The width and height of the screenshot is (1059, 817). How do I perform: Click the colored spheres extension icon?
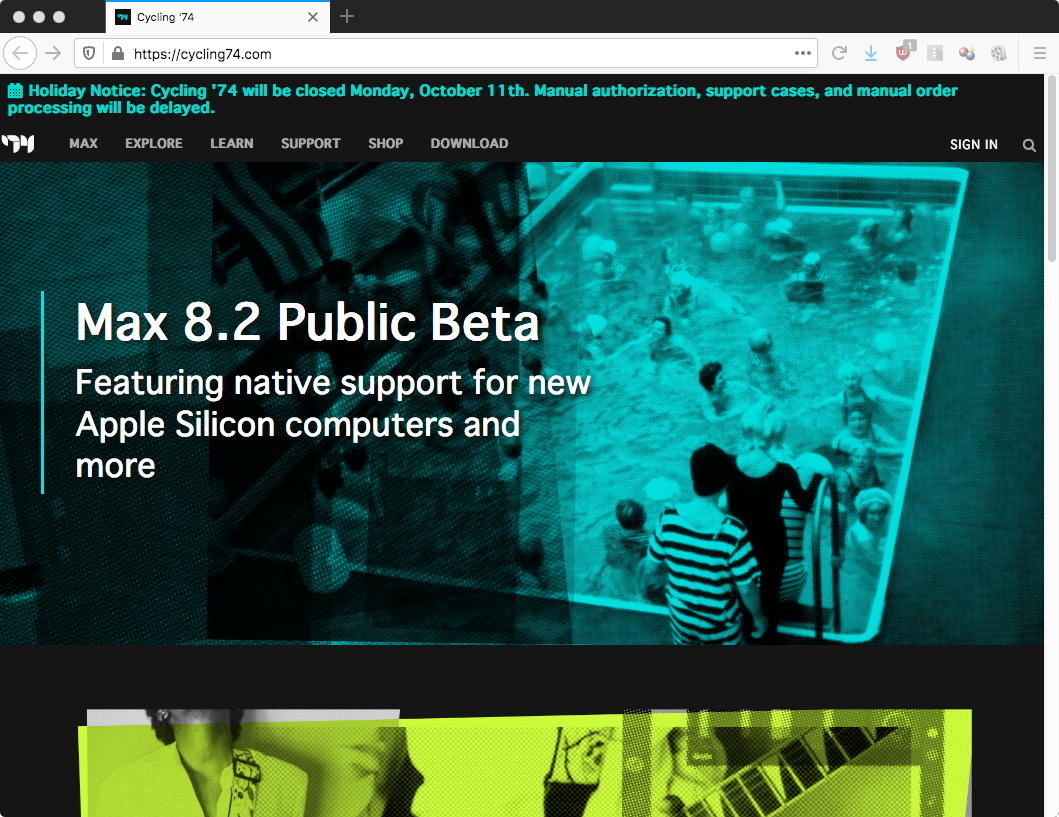coord(966,53)
